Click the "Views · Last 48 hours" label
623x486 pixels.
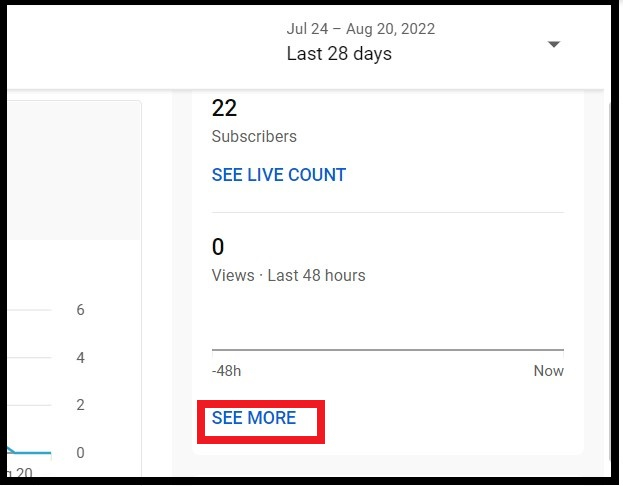point(288,275)
